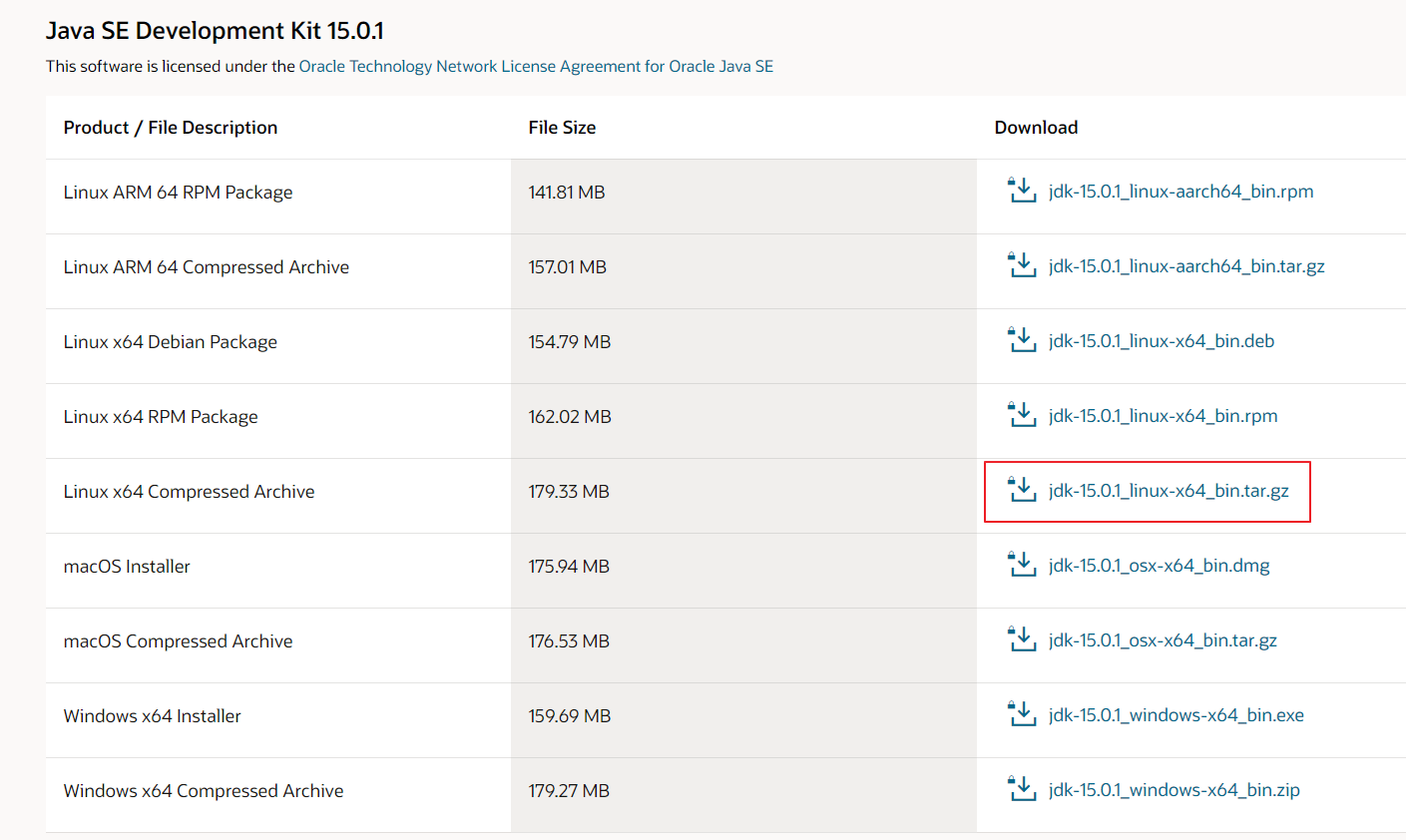
Task: Click download icon for Windows x64 Compressed Archive
Action: (x=1022, y=789)
